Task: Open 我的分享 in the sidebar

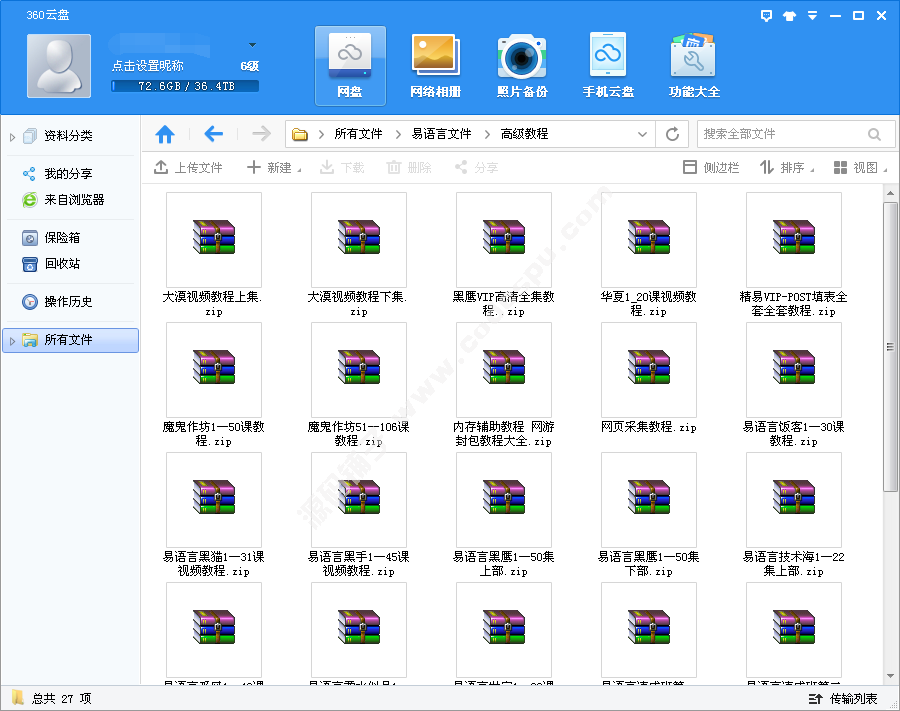Action: [68, 174]
